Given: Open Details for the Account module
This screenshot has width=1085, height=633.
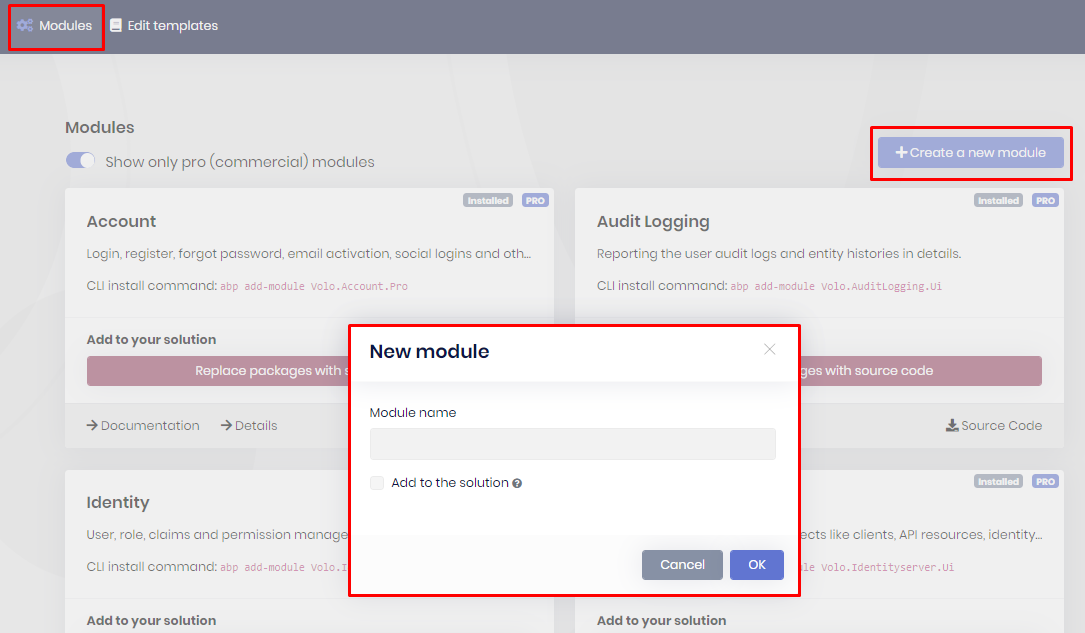Looking at the screenshot, I should (x=254, y=425).
